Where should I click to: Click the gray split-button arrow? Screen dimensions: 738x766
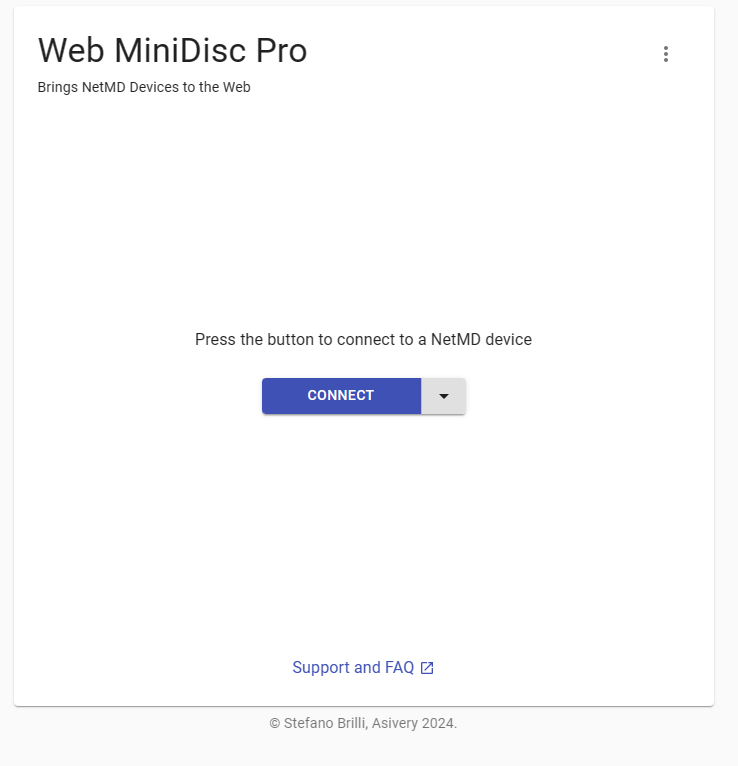443,396
